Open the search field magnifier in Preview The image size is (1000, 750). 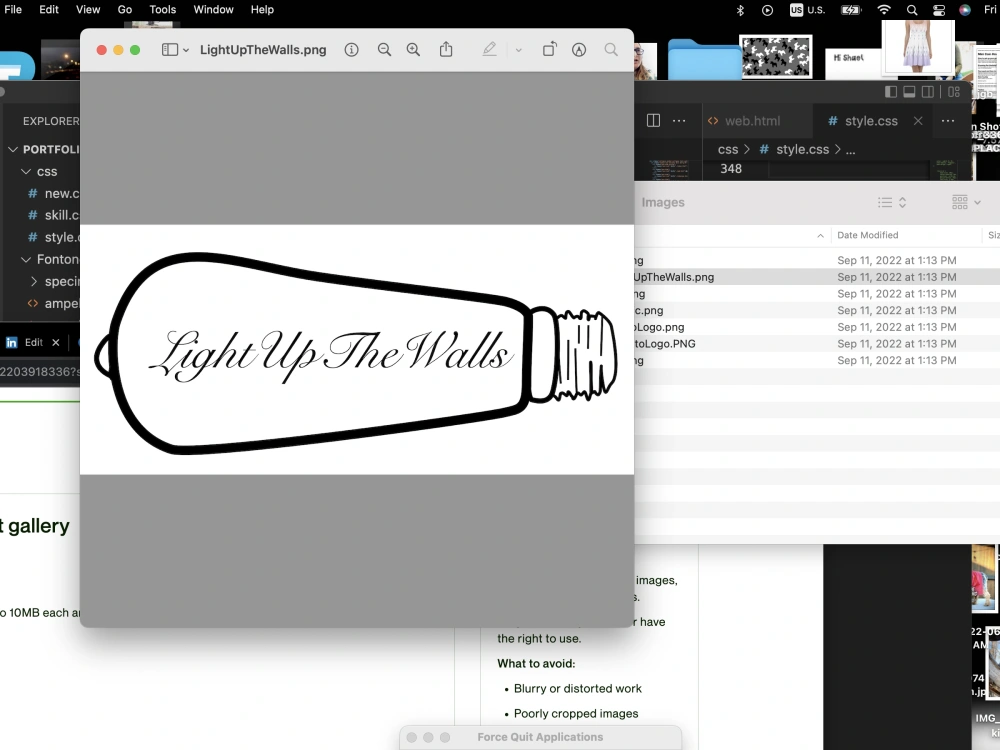click(x=611, y=50)
